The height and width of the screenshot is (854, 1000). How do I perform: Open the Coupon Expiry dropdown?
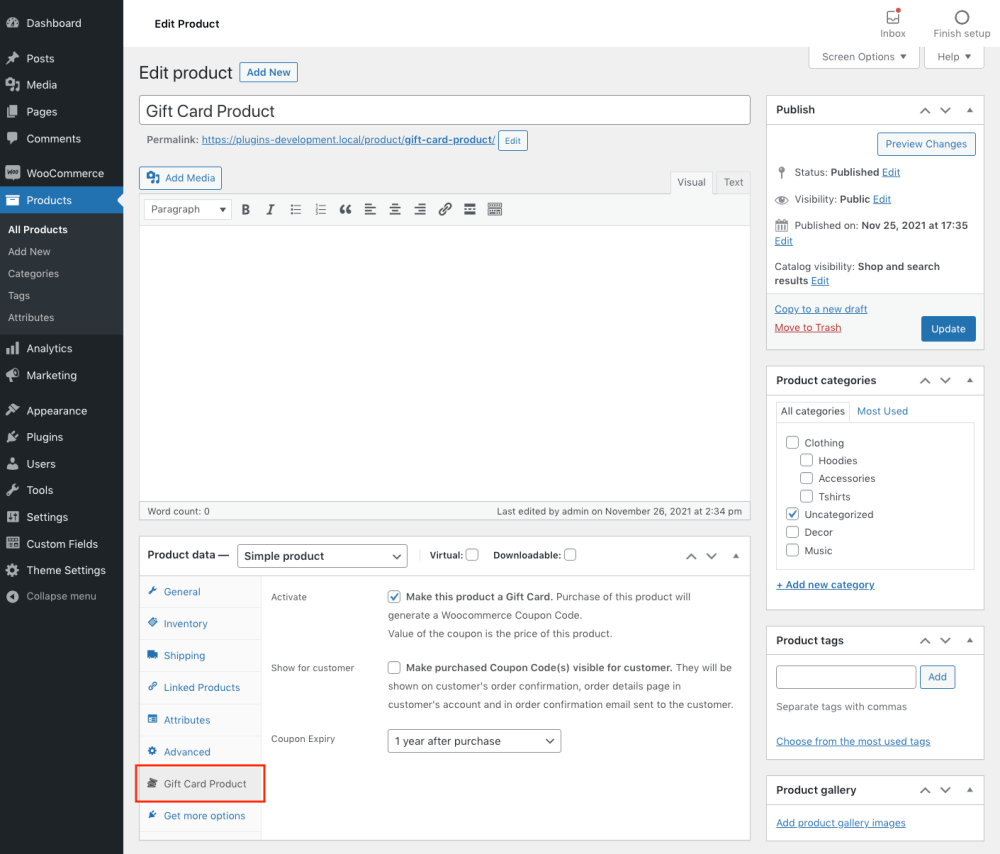pyautogui.click(x=474, y=741)
